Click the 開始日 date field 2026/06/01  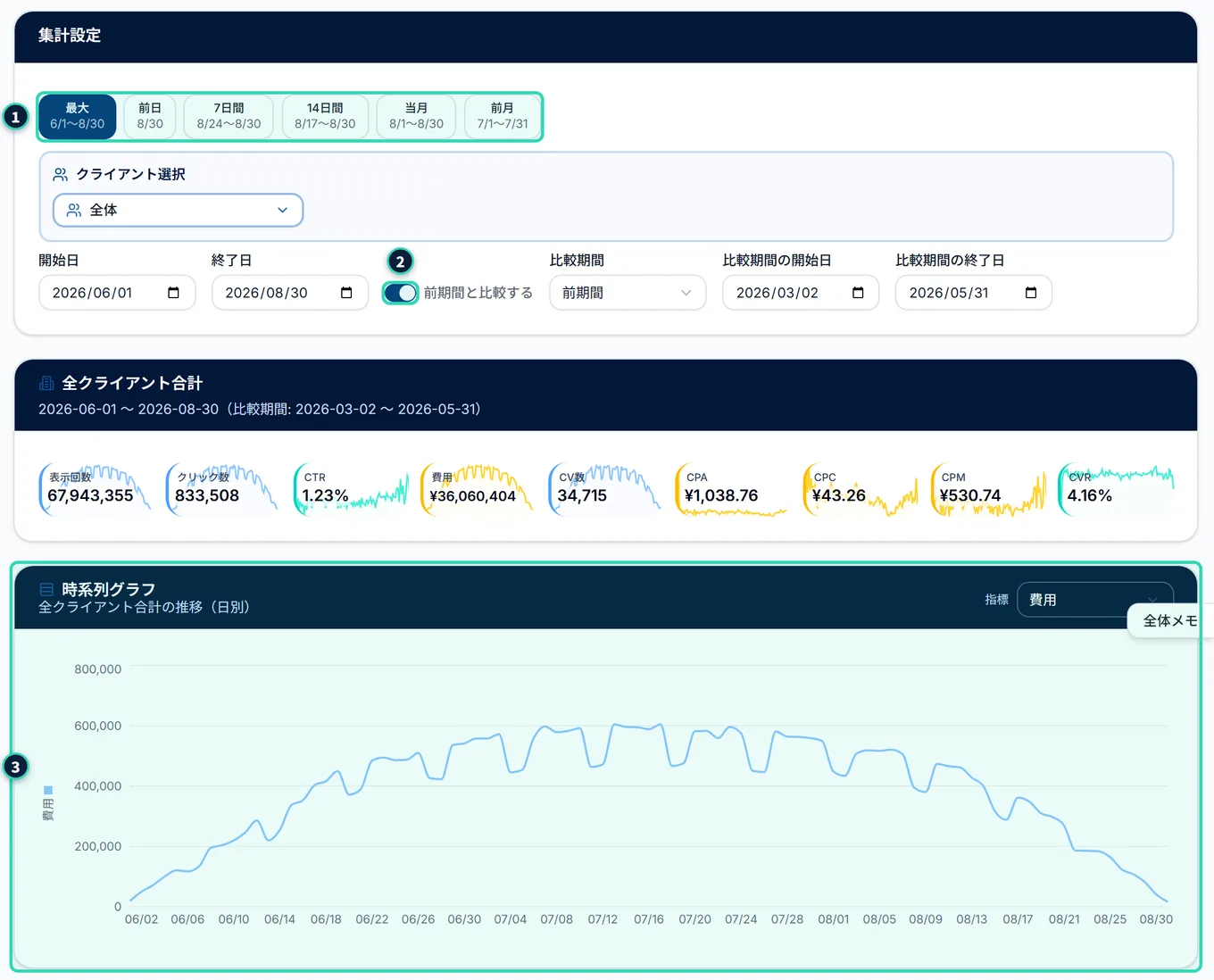117,293
